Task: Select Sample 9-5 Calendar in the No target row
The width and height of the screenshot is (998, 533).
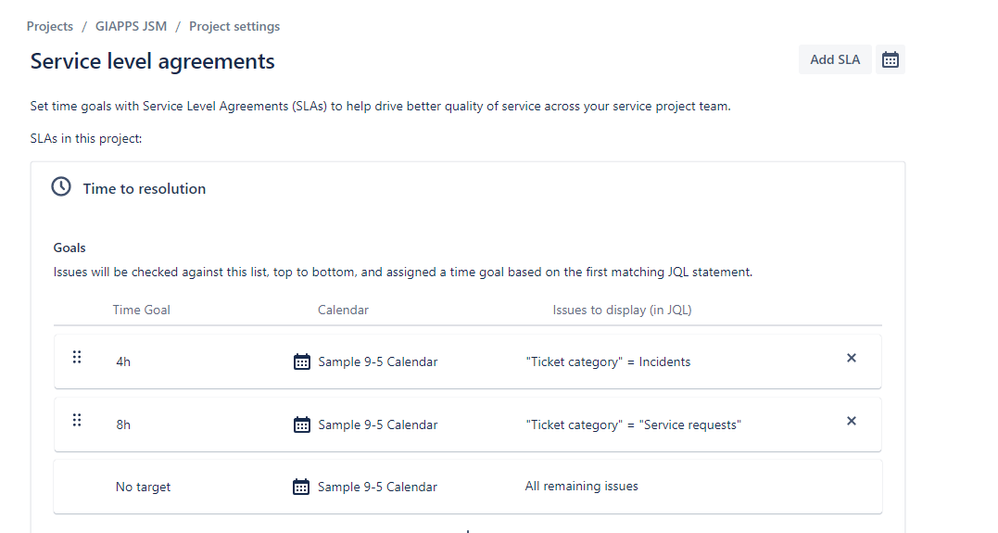Action: tap(377, 487)
